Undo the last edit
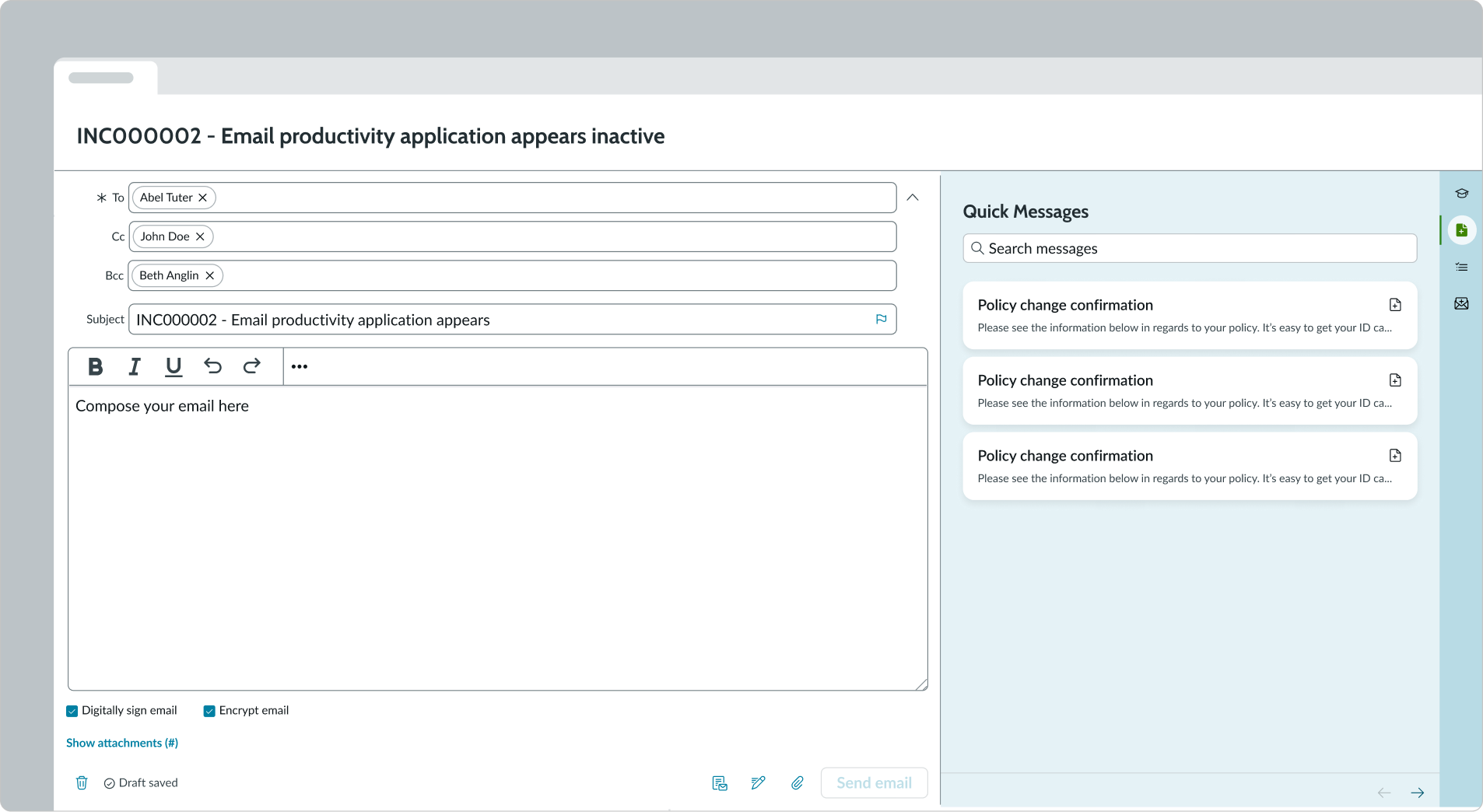The image size is (1483, 812). tap(212, 366)
